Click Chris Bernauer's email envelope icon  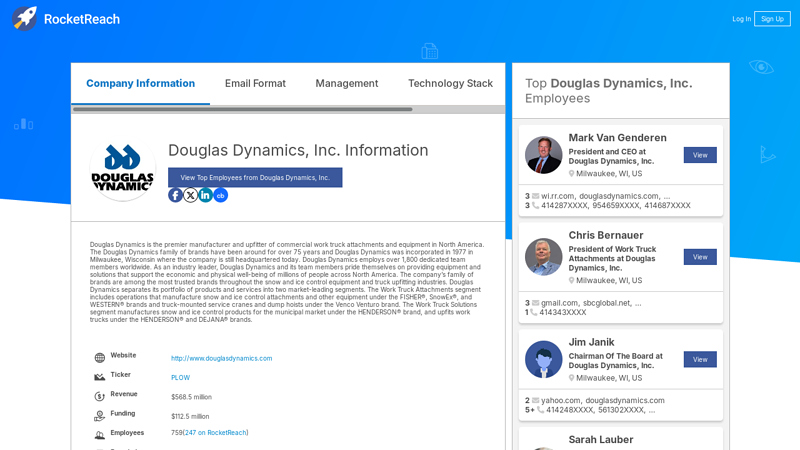point(535,303)
